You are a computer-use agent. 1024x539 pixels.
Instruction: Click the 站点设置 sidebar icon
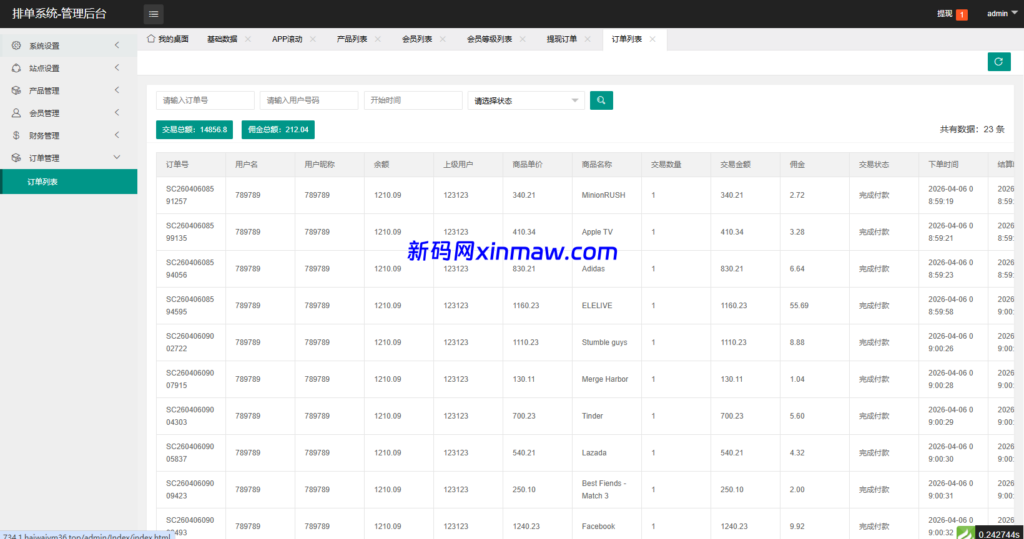pyautogui.click(x=16, y=68)
